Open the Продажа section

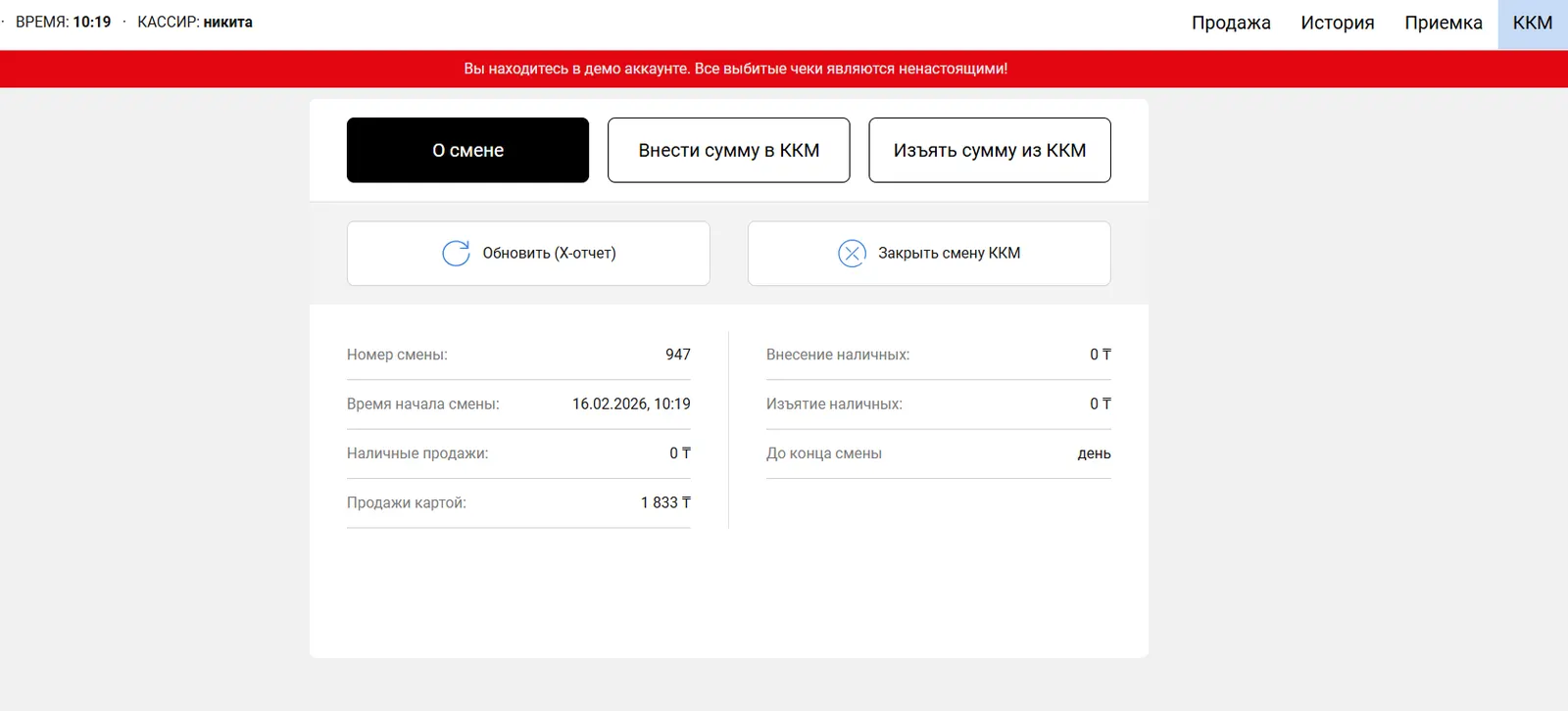[x=1230, y=24]
